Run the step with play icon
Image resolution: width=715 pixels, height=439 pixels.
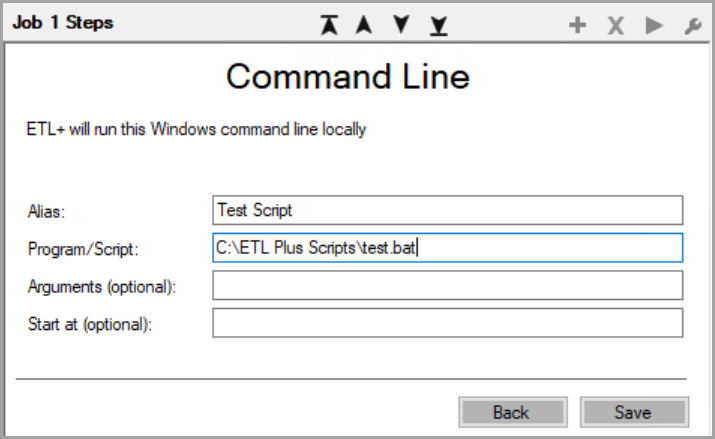tap(654, 26)
